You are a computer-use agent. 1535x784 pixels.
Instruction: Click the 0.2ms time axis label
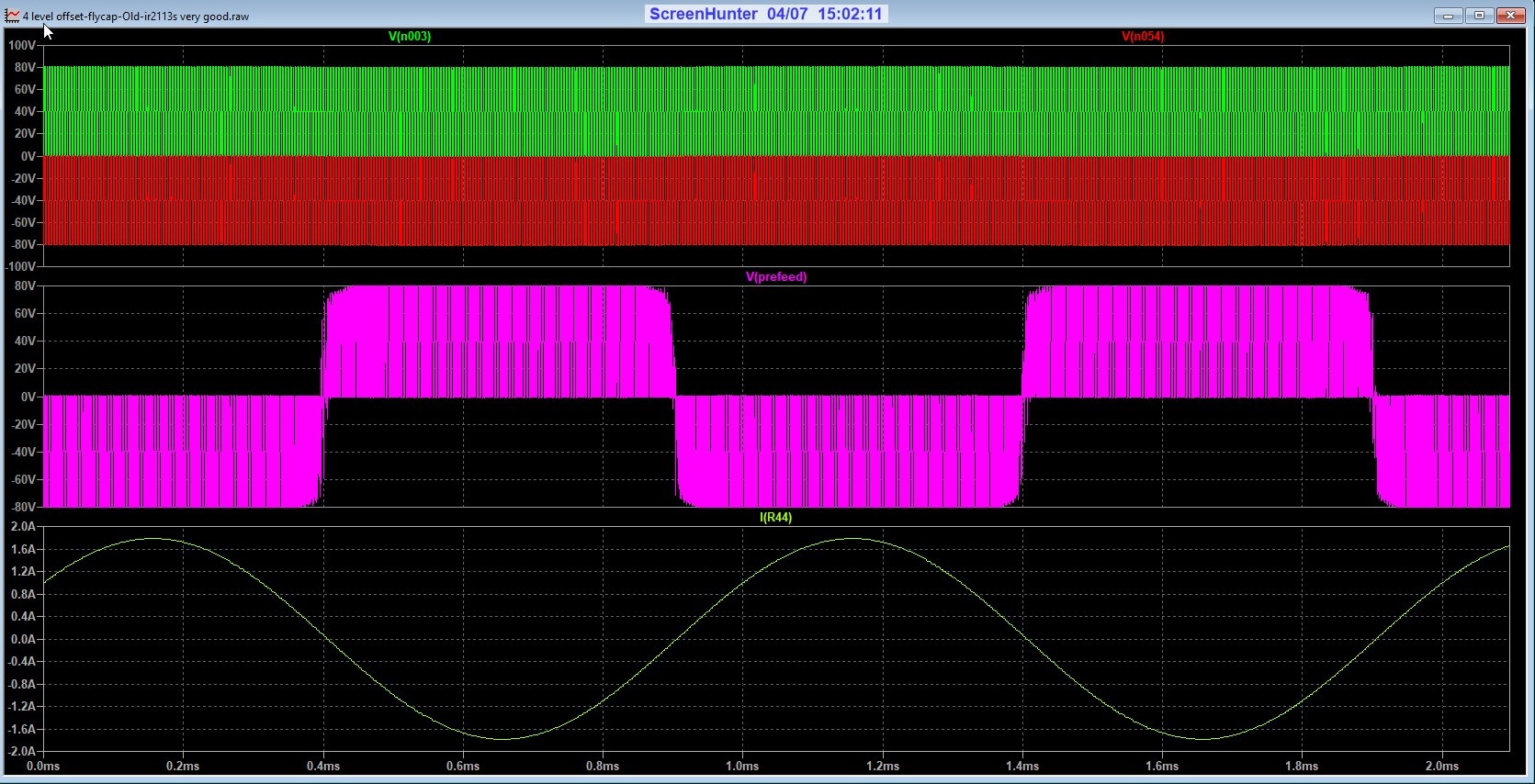point(183,766)
